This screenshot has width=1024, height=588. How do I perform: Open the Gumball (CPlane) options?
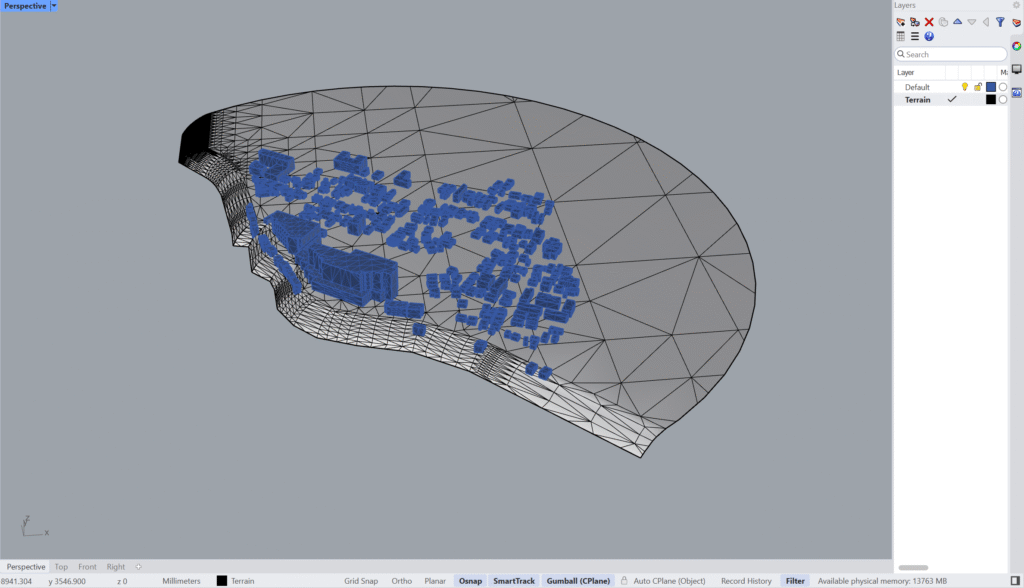point(578,580)
